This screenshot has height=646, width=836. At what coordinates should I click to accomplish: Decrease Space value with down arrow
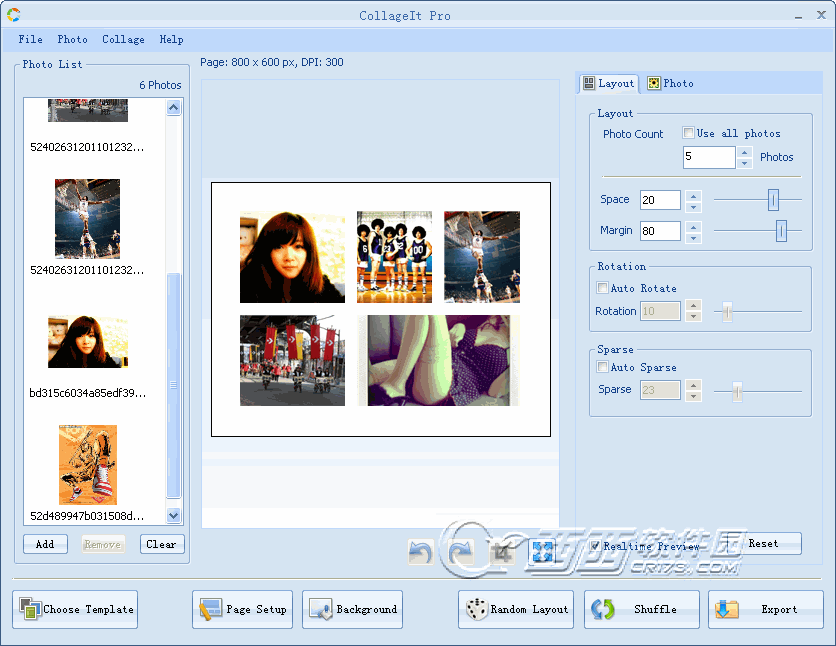pyautogui.click(x=694, y=206)
